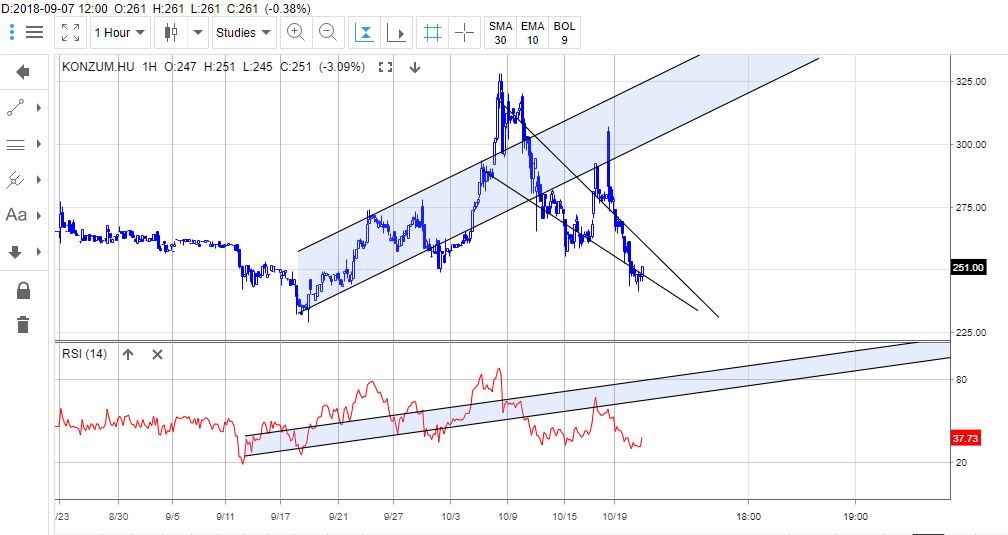Image resolution: width=1008 pixels, height=535 pixels.
Task: Select the down arrow marker tool
Action: point(15,251)
